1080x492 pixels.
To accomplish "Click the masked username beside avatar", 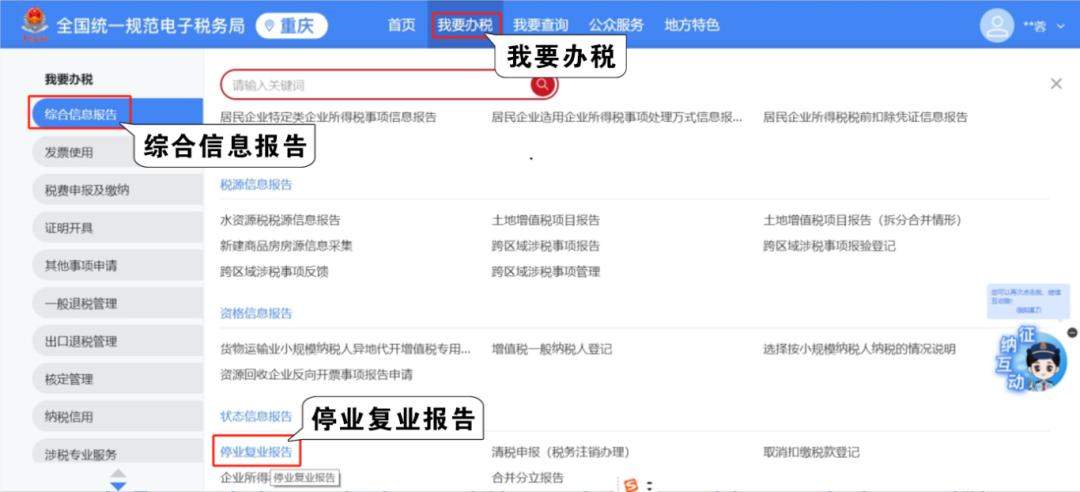I will [x=1035, y=26].
